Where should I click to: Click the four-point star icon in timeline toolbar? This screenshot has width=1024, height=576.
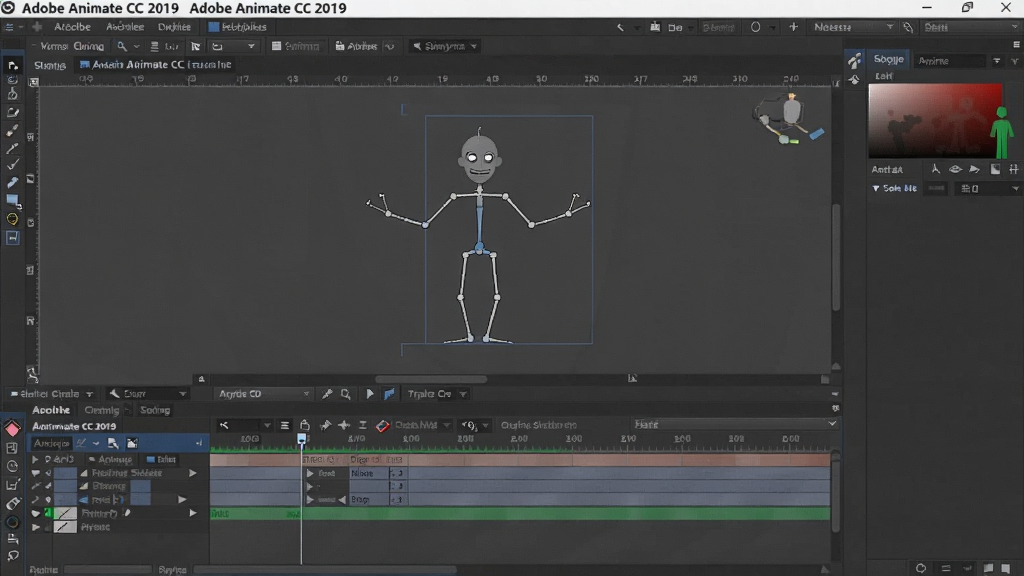pos(344,425)
